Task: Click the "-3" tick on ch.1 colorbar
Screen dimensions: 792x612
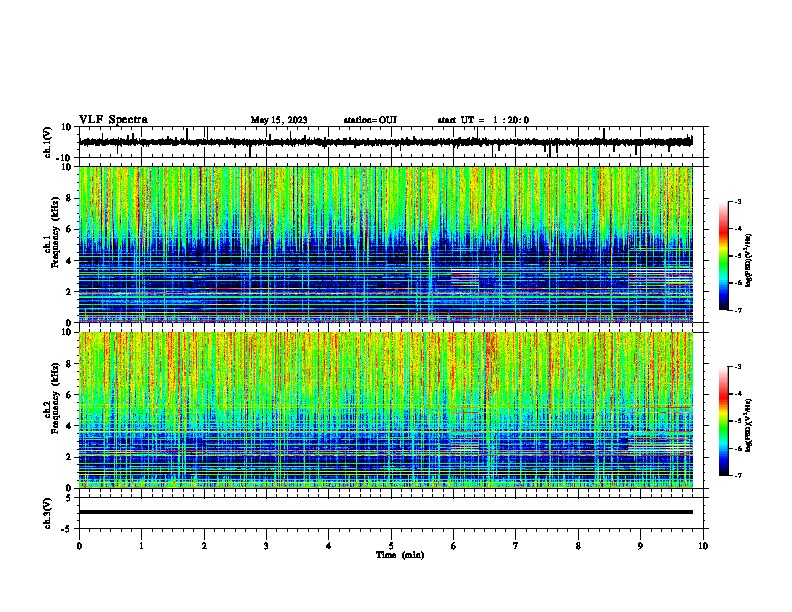Action: click(x=738, y=201)
